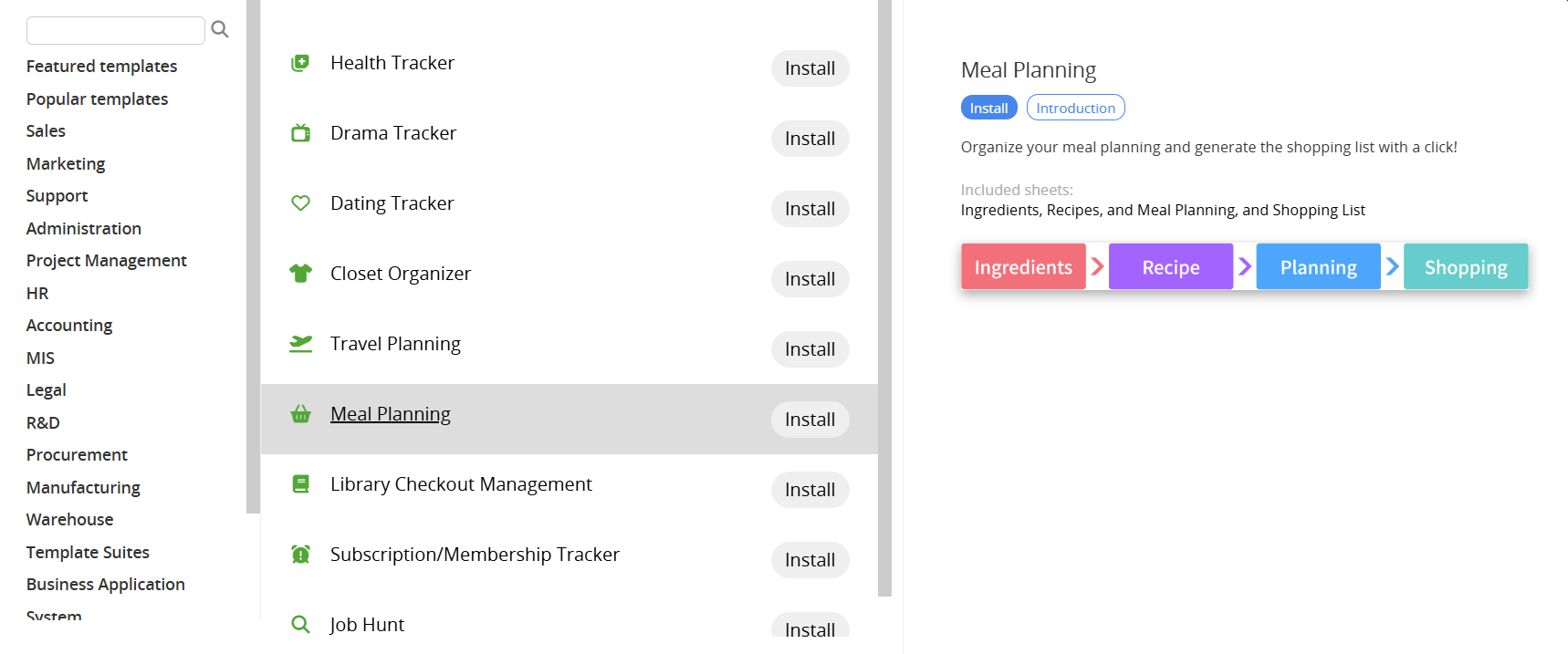Click the Closet Organizer shirt icon
The height and width of the screenshot is (654, 1568).
click(x=300, y=274)
